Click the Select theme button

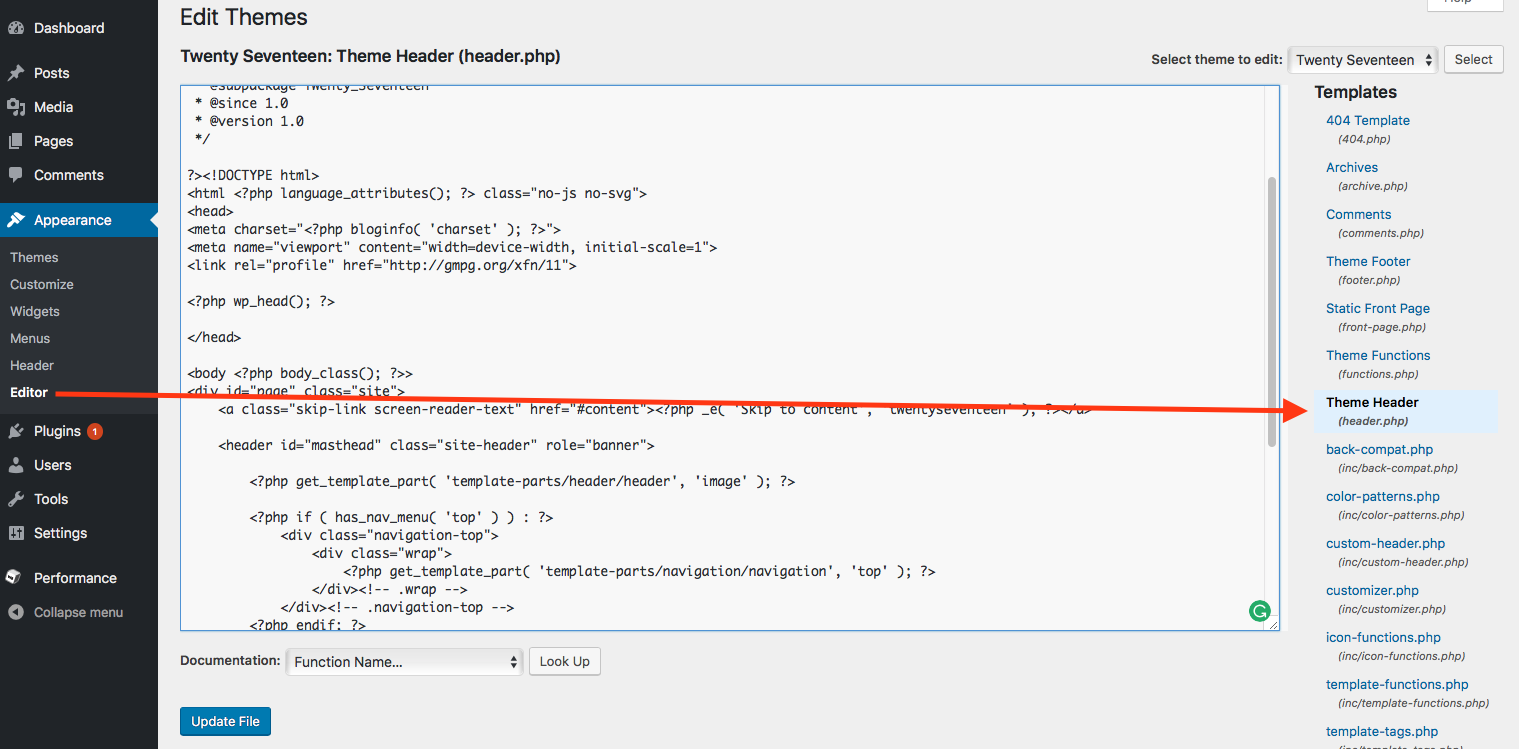pos(1473,60)
